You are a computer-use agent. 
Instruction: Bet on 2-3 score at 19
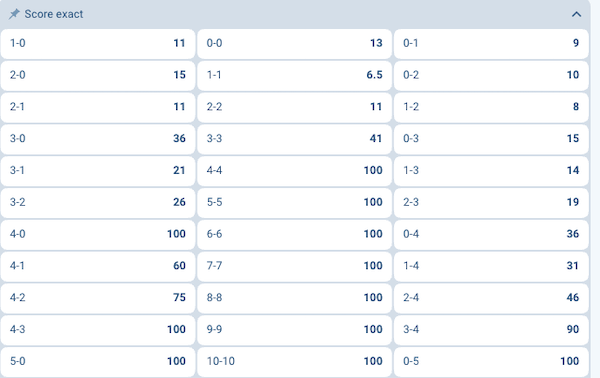(491, 202)
